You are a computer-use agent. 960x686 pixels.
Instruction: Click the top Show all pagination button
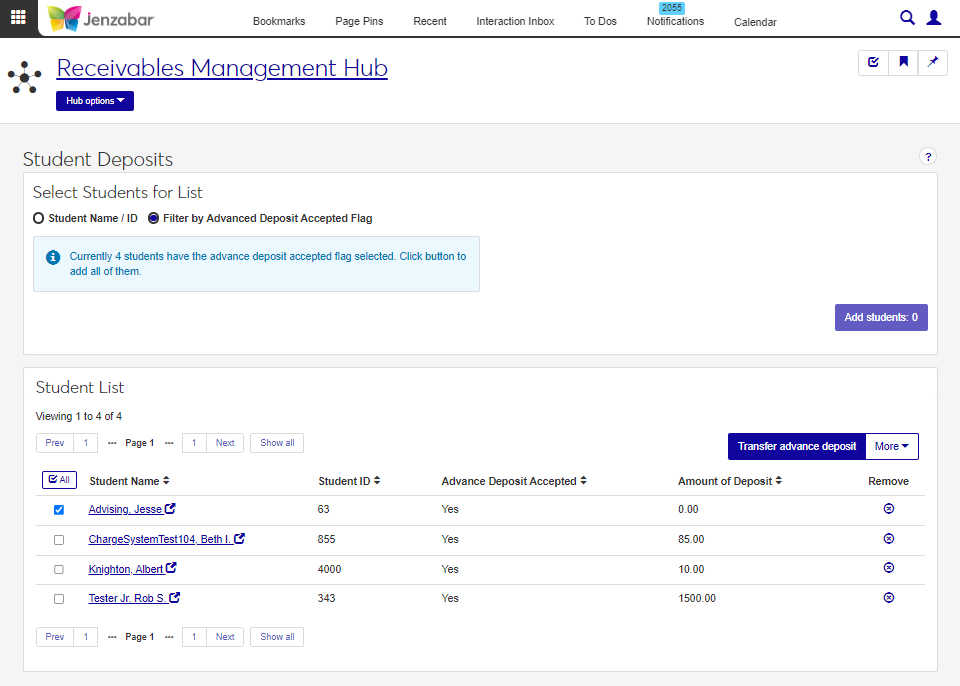click(277, 443)
